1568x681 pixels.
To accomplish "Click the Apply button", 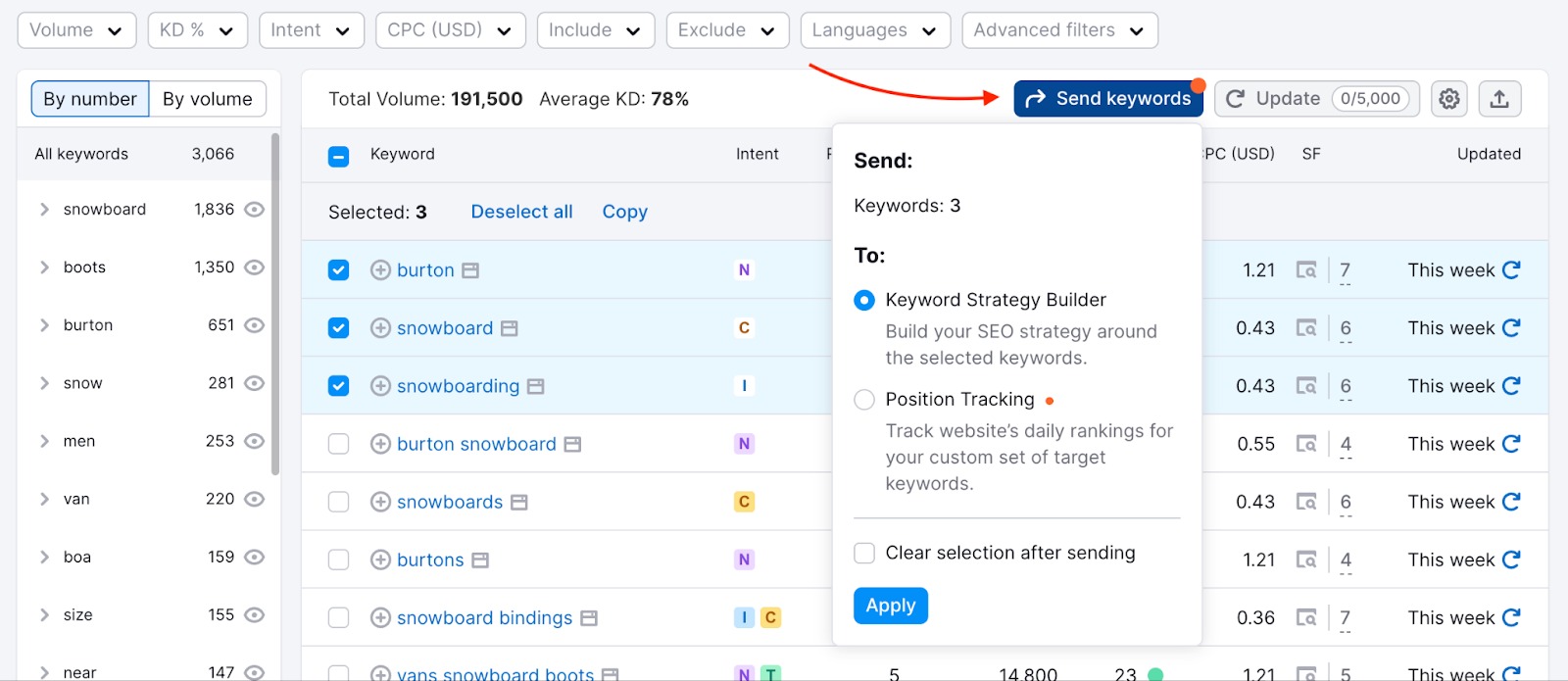I will tap(890, 606).
